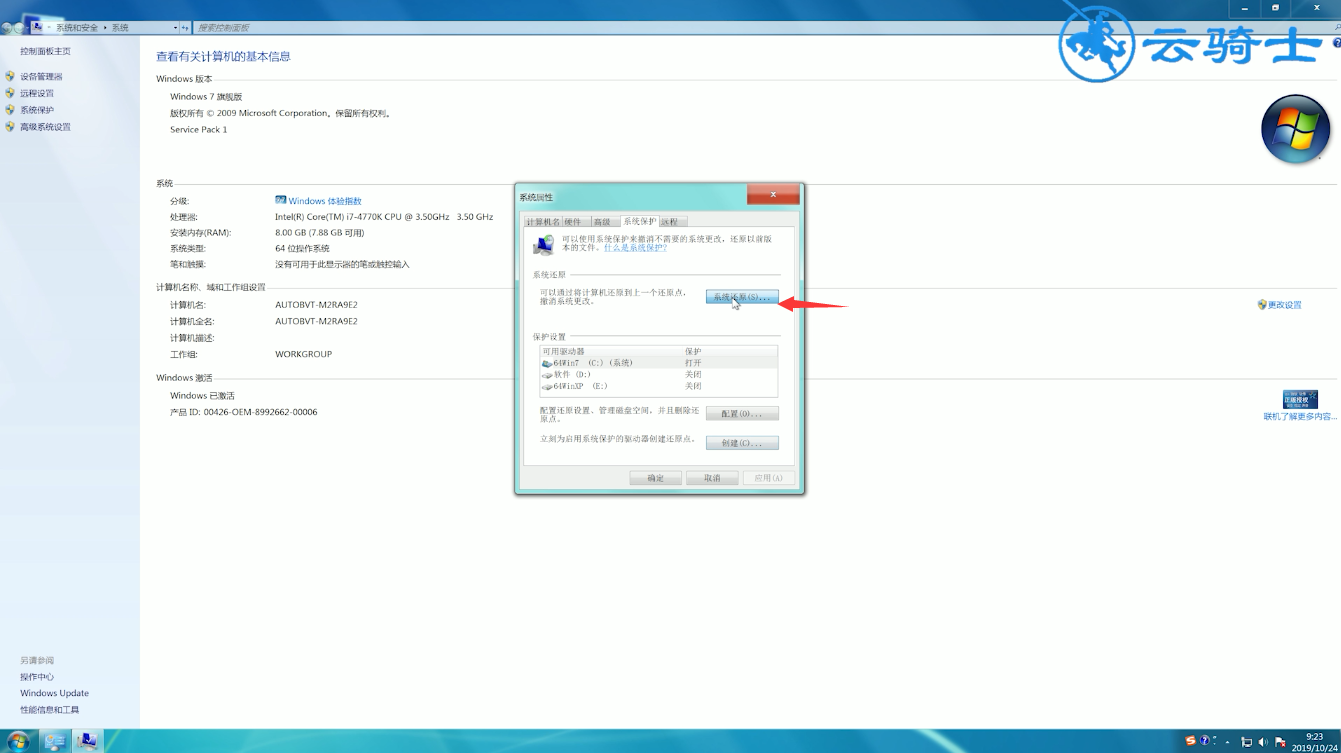Open Windows Update under 另请参阅
This screenshot has width=1341, height=753.
click(54, 693)
